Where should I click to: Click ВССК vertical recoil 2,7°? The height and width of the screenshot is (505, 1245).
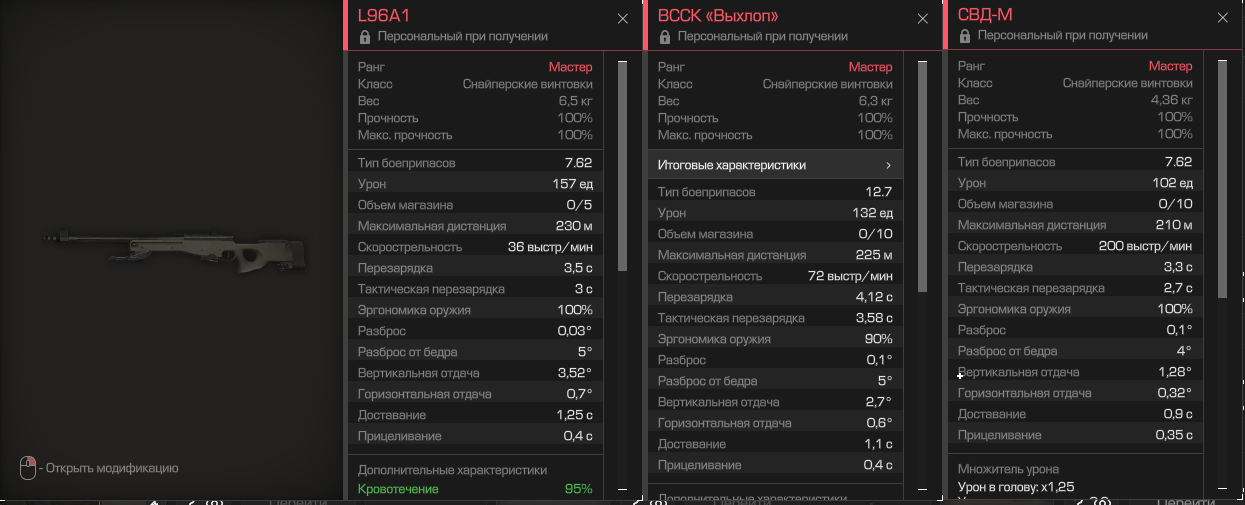879,402
